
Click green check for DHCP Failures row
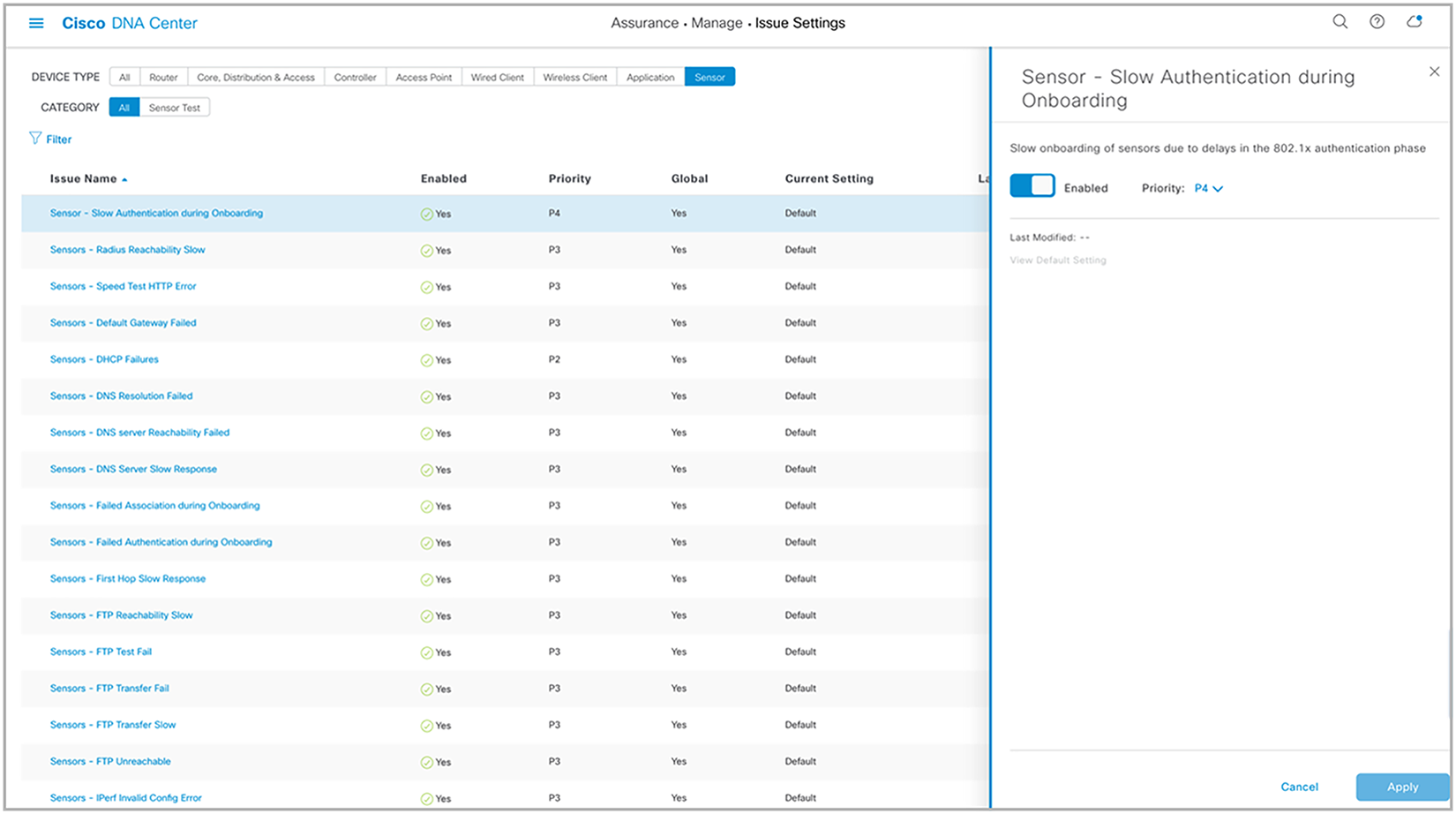click(x=427, y=360)
